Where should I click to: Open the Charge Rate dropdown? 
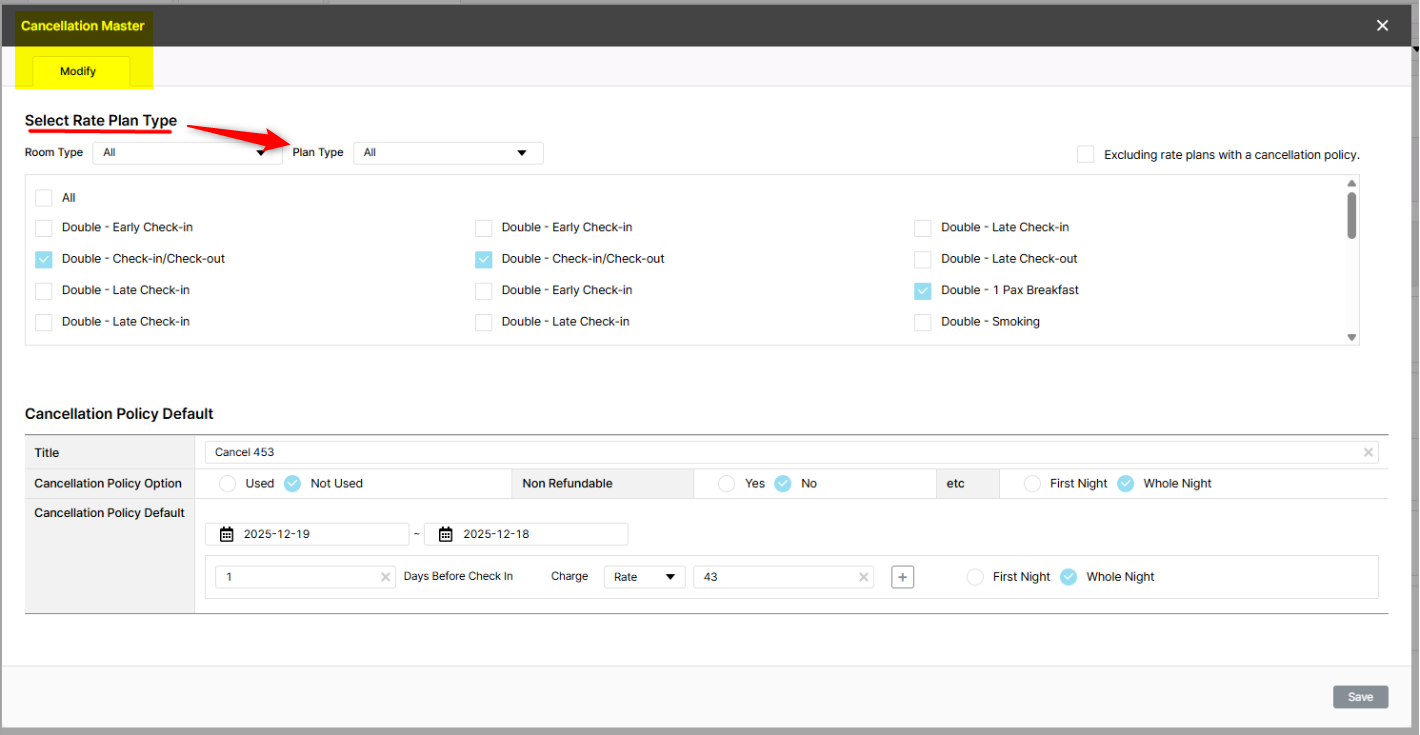tap(644, 577)
